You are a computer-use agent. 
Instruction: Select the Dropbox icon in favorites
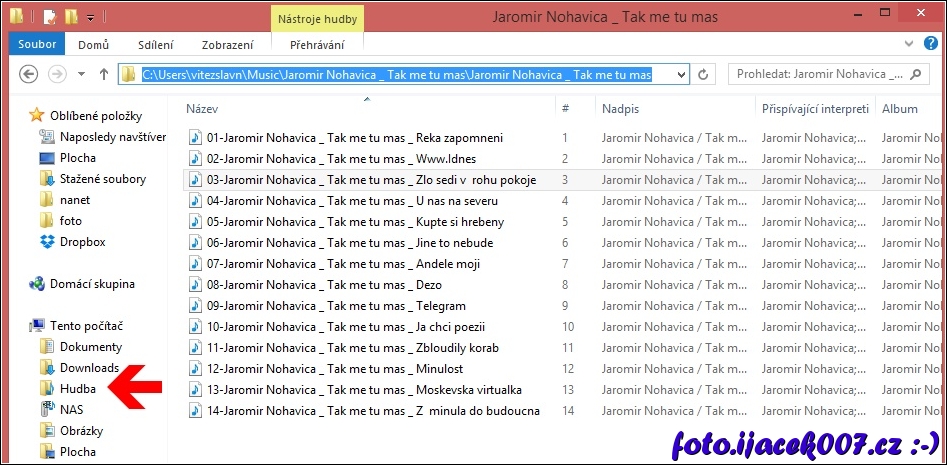point(46,242)
